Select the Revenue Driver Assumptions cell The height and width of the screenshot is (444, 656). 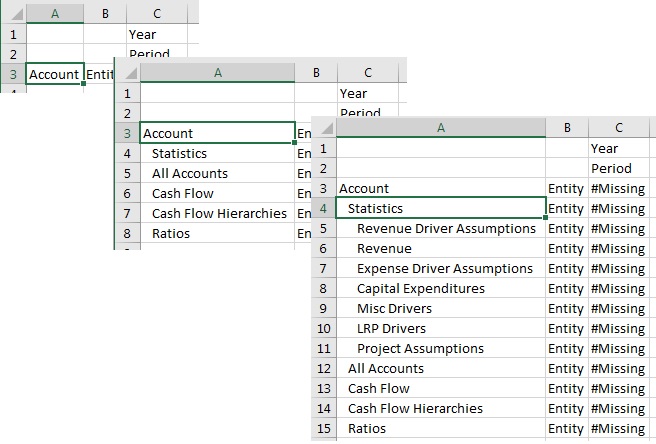445,228
